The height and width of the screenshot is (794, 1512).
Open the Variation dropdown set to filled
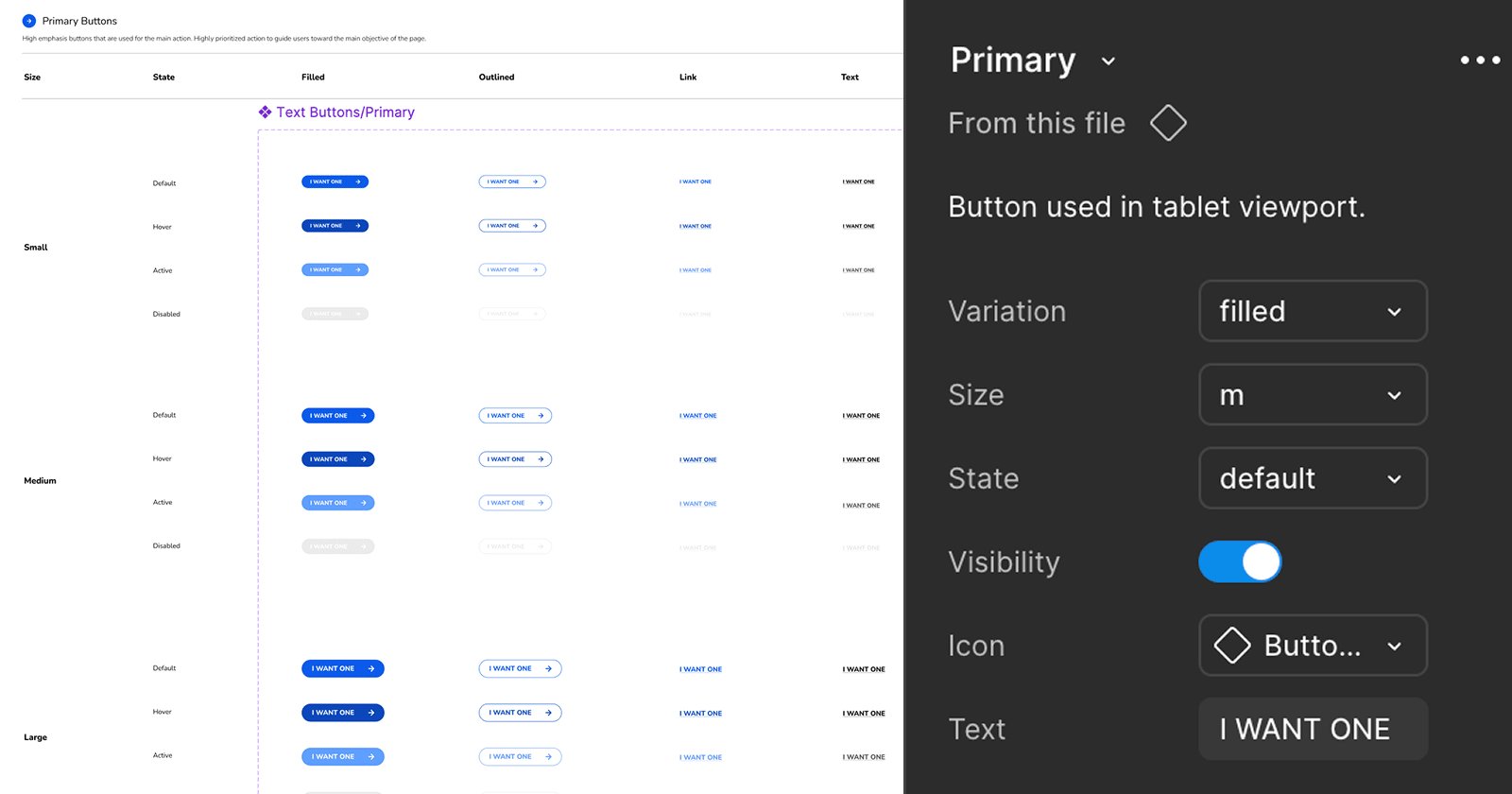click(1313, 311)
